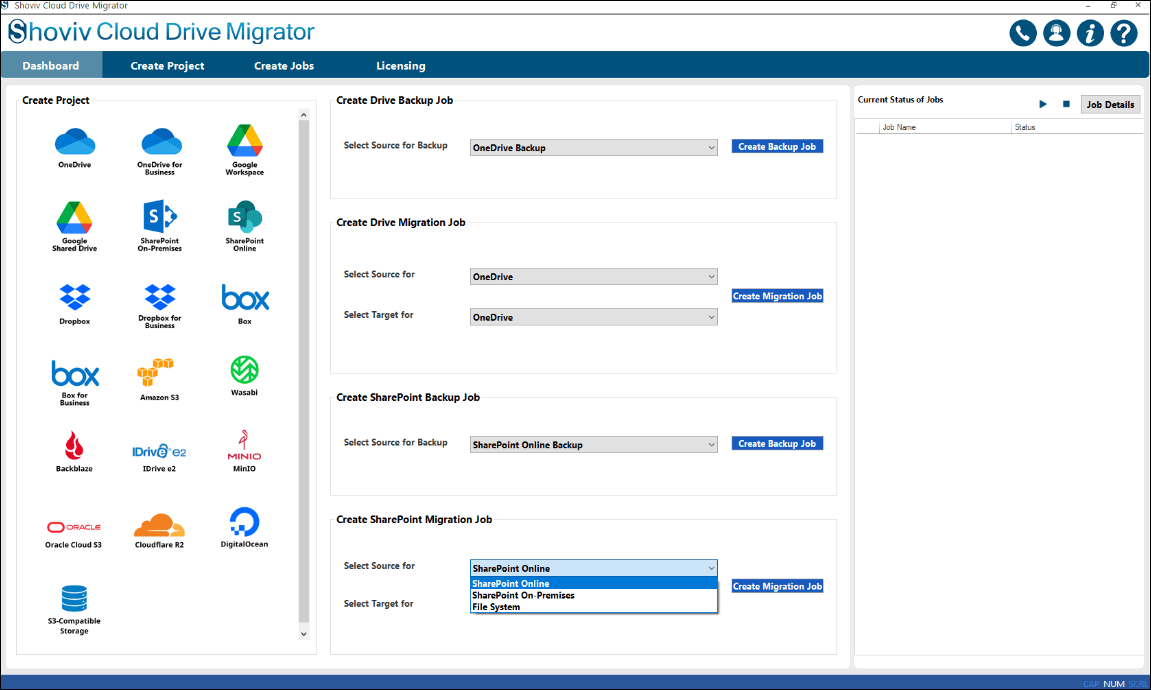Stop jobs with the stop icon
Viewport: 1151px width, 690px height.
click(1067, 104)
